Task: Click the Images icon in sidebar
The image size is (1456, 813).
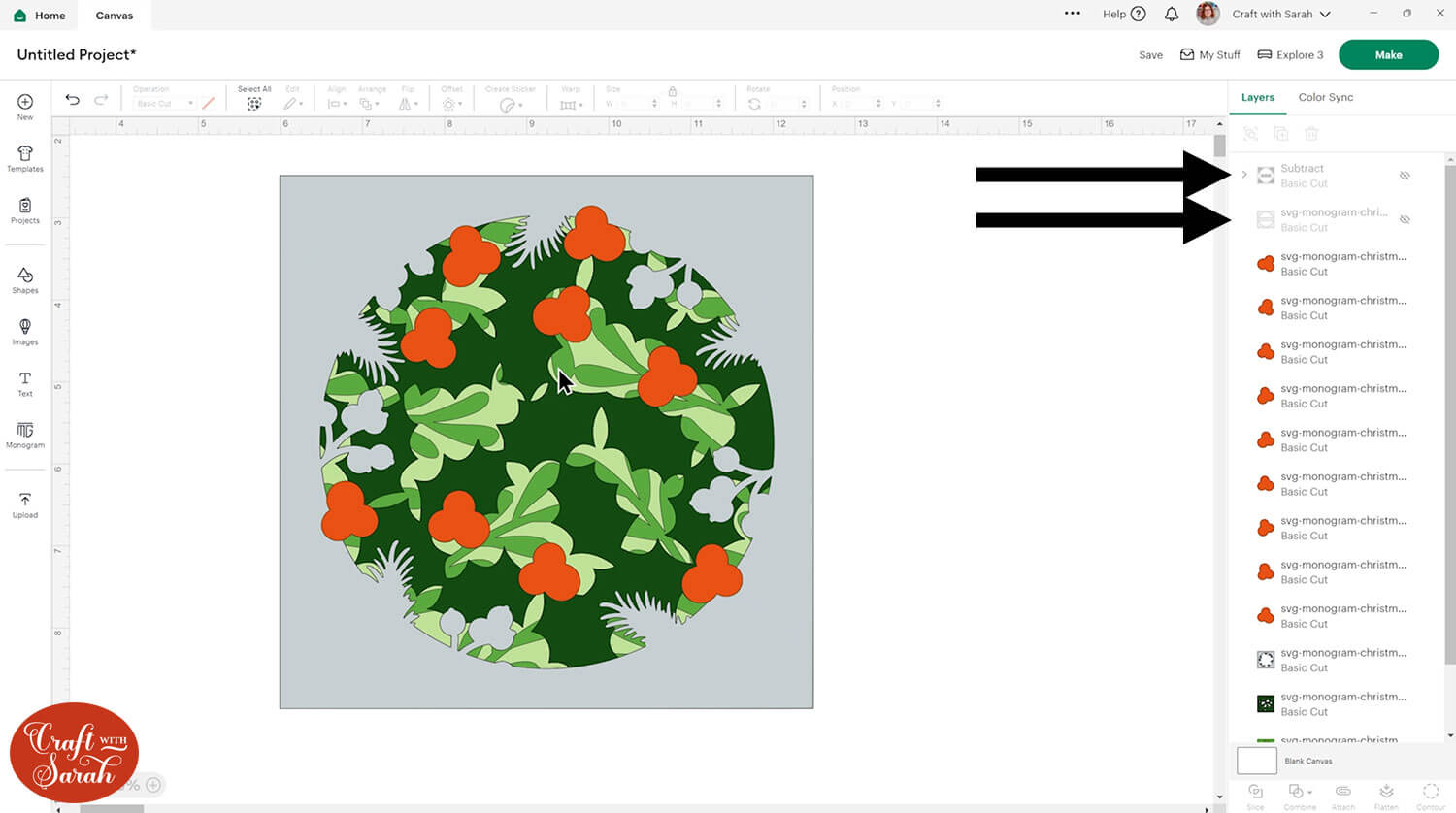Action: [25, 331]
